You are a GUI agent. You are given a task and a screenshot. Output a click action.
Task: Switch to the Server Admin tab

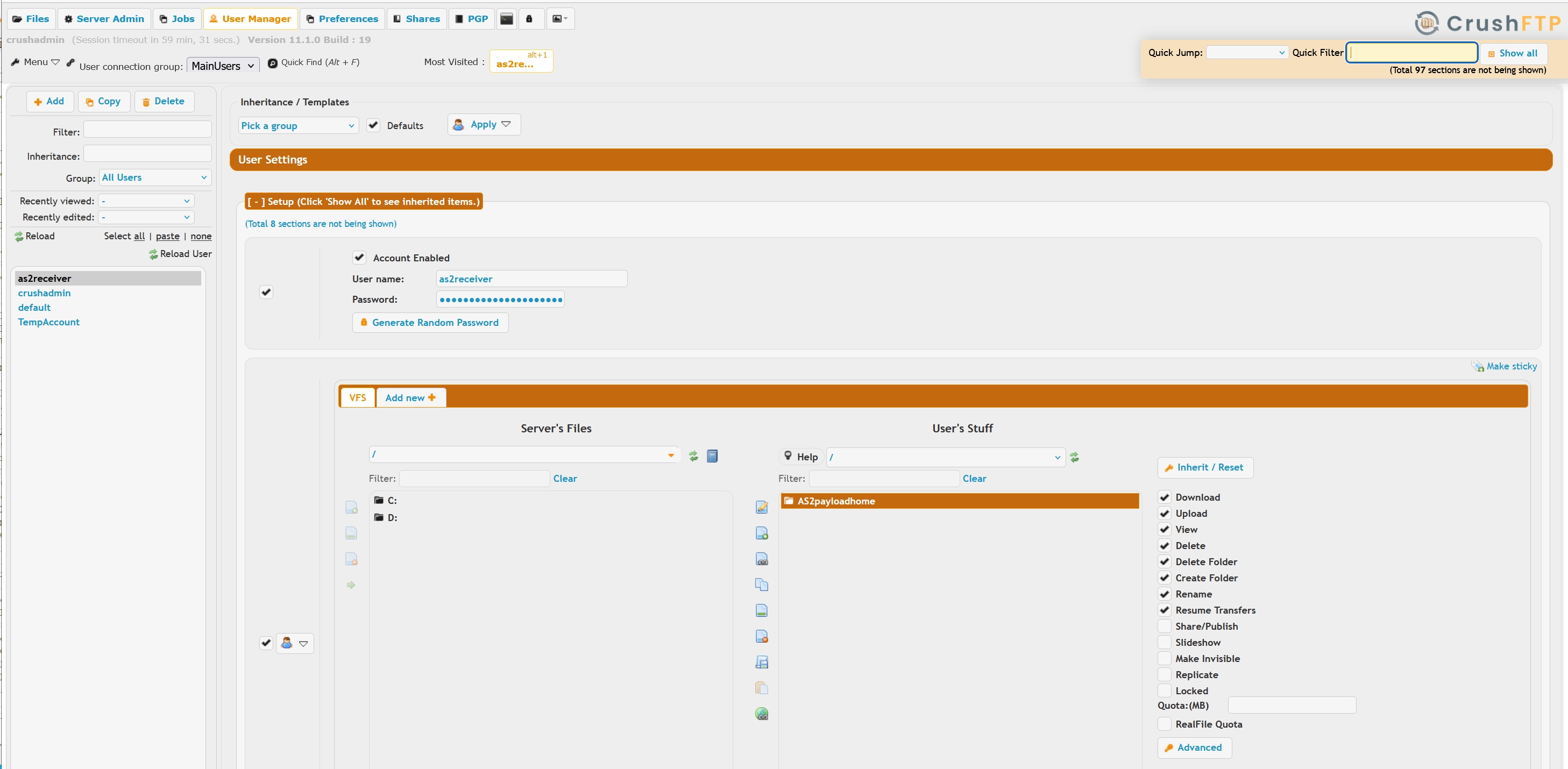[x=105, y=19]
